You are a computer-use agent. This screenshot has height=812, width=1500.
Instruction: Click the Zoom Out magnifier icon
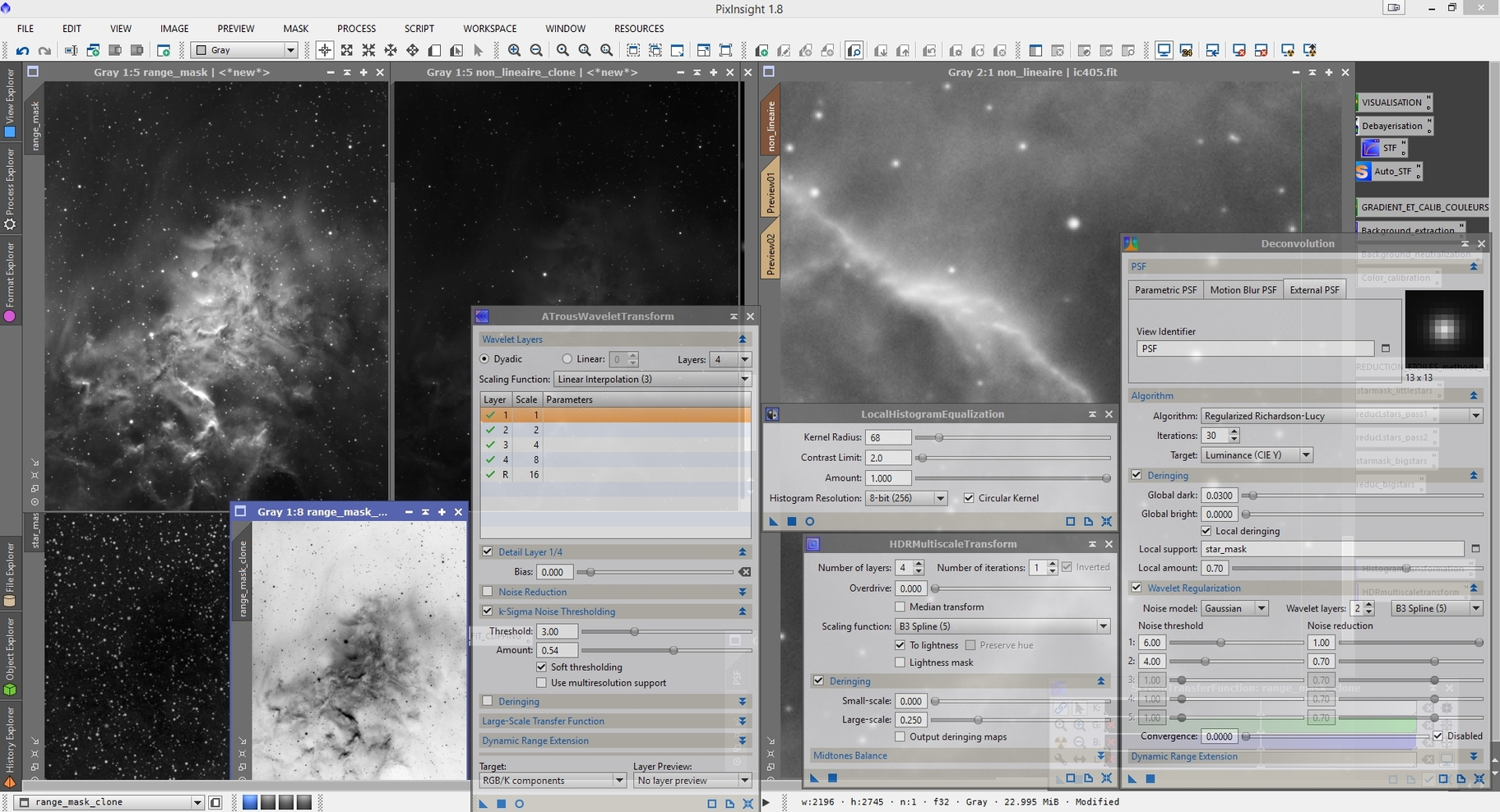(x=536, y=51)
